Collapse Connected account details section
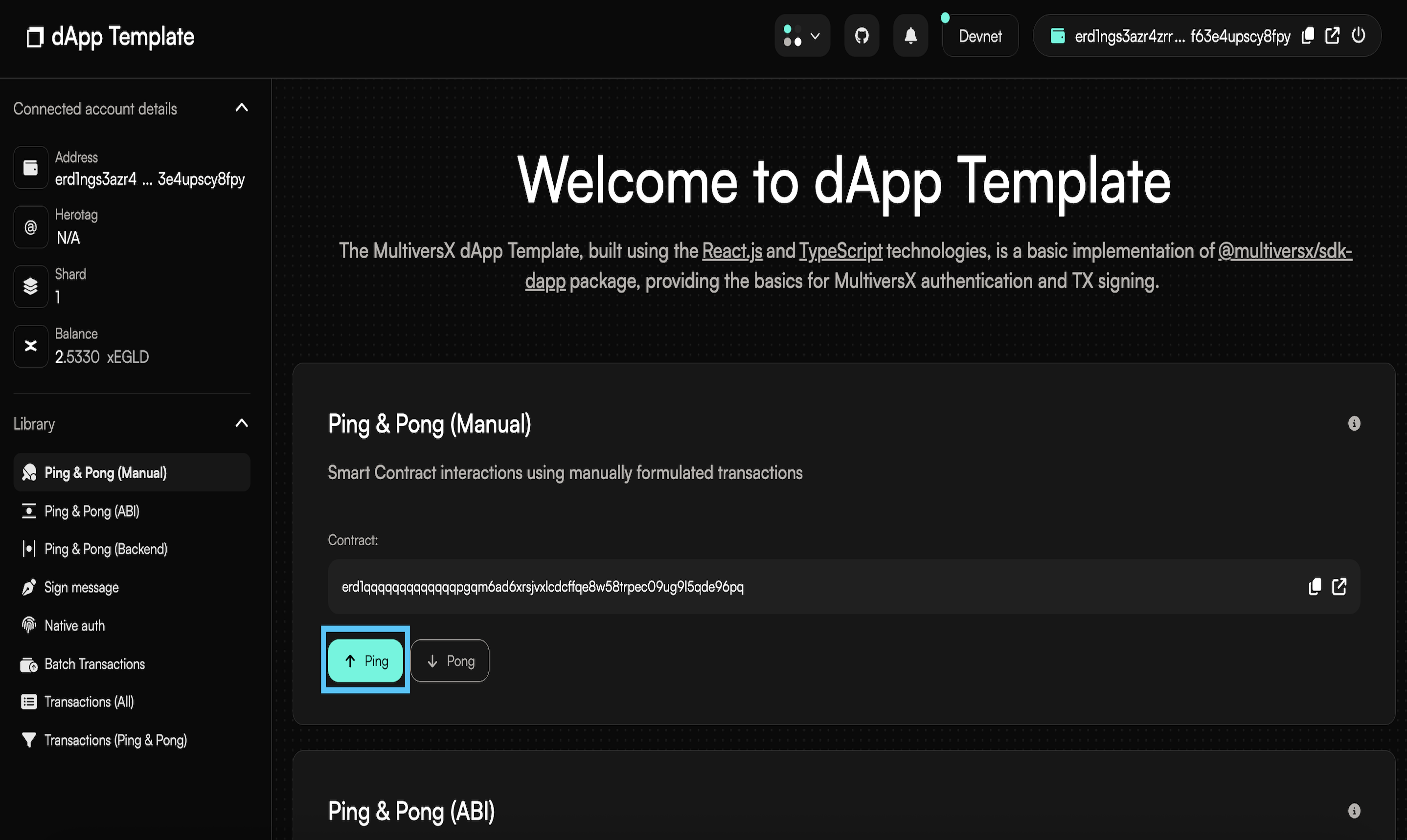 click(242, 108)
